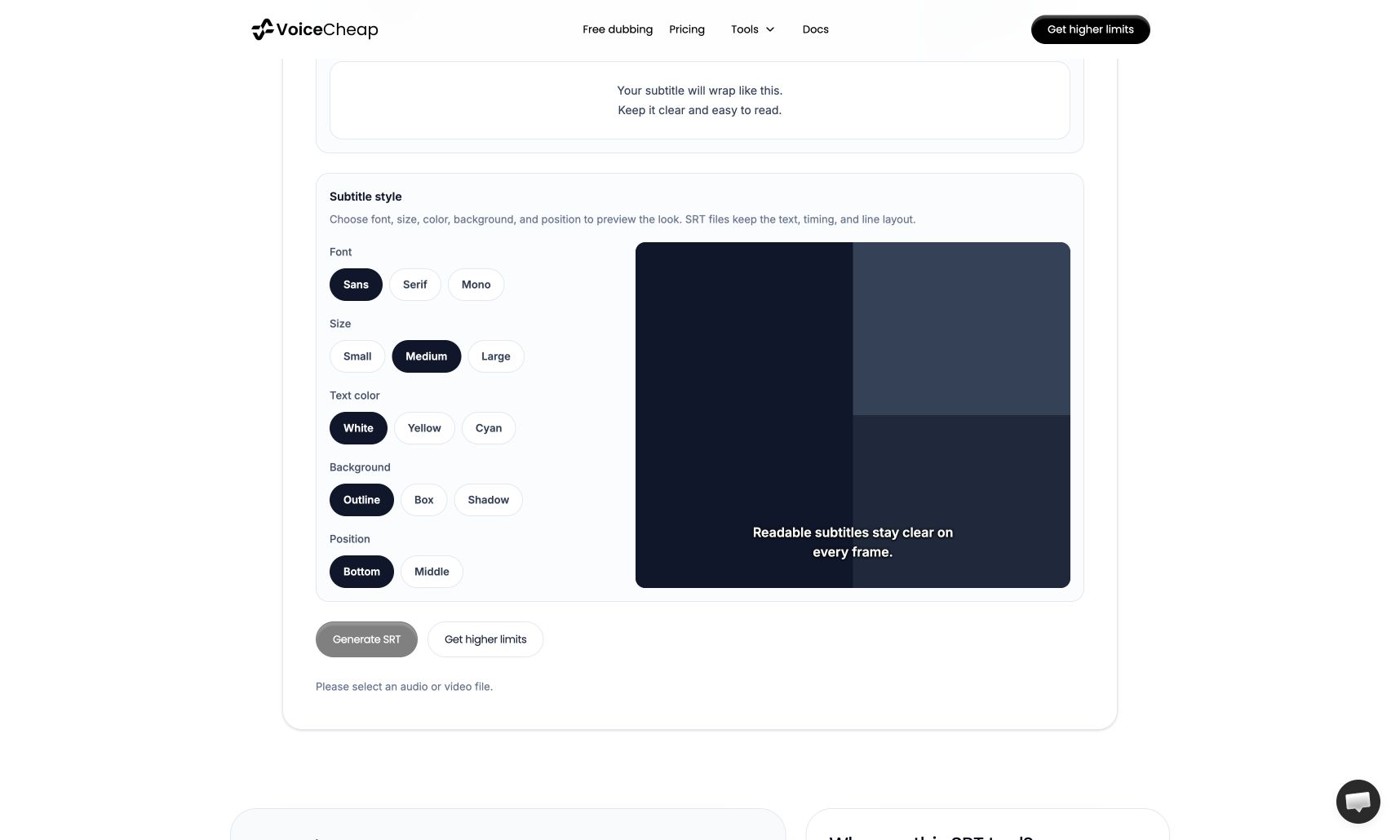This screenshot has width=1400, height=840.
Task: Select Outline background style
Action: (x=361, y=500)
